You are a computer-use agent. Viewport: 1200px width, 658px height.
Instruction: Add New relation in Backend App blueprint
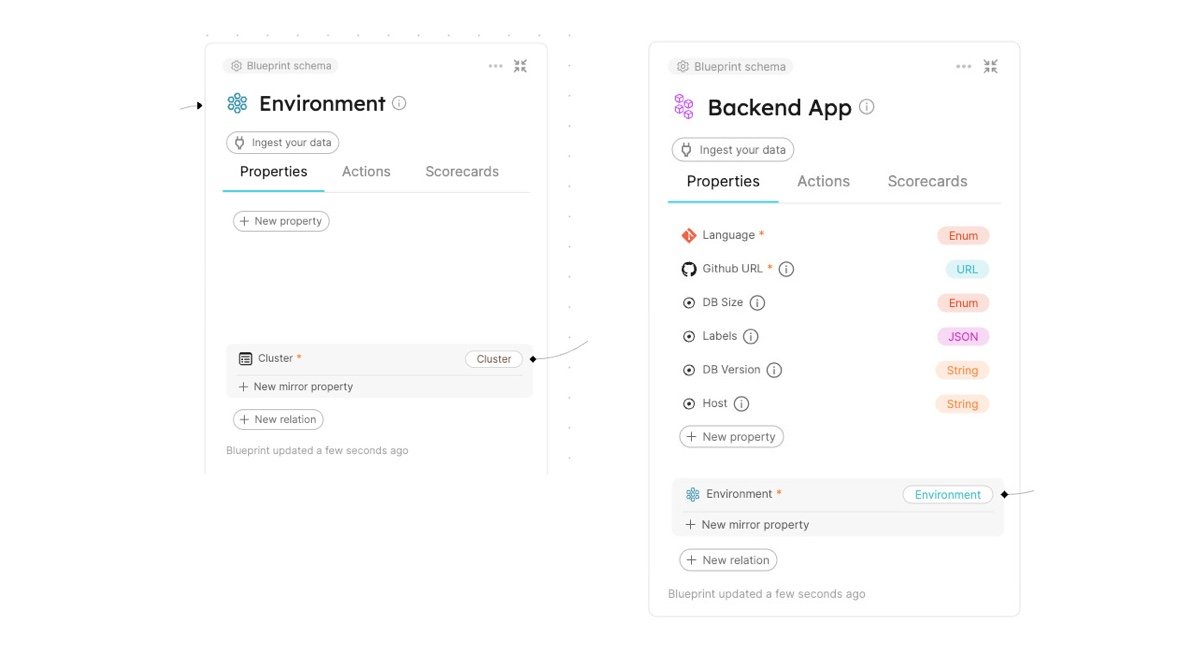coord(728,560)
